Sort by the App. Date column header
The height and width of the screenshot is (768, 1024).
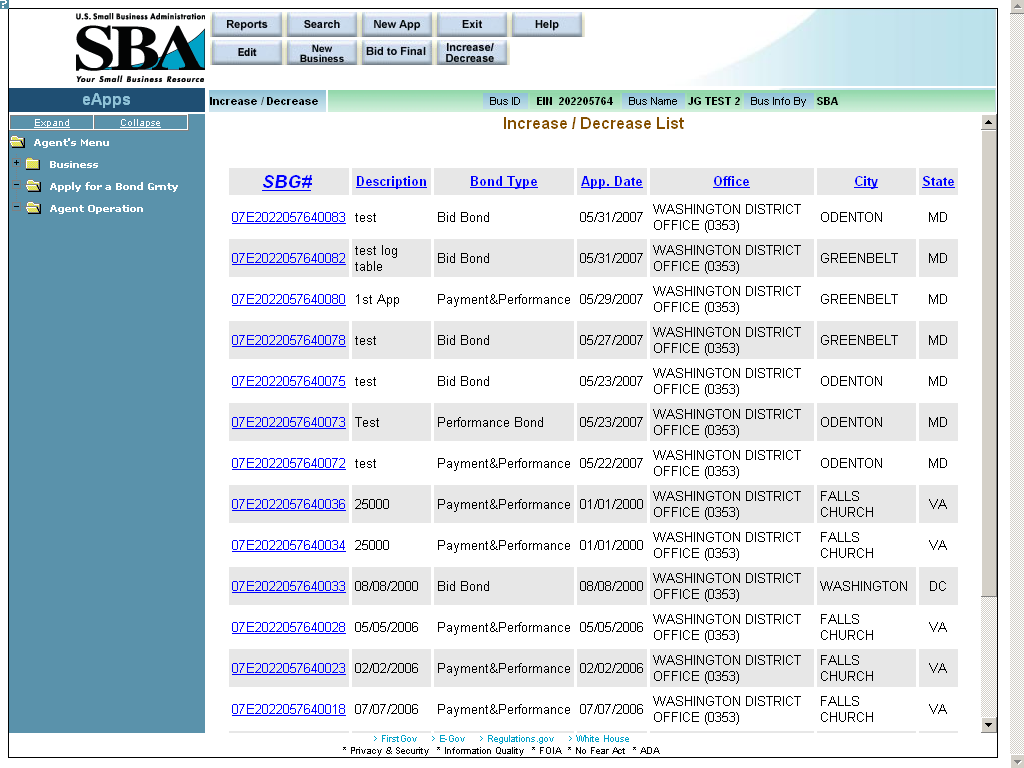(x=612, y=182)
